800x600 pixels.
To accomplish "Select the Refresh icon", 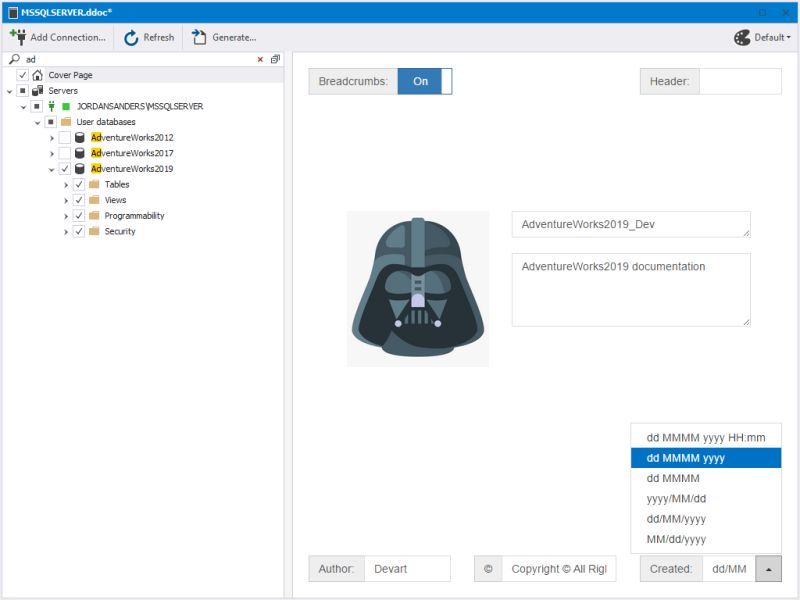I will tap(129, 37).
